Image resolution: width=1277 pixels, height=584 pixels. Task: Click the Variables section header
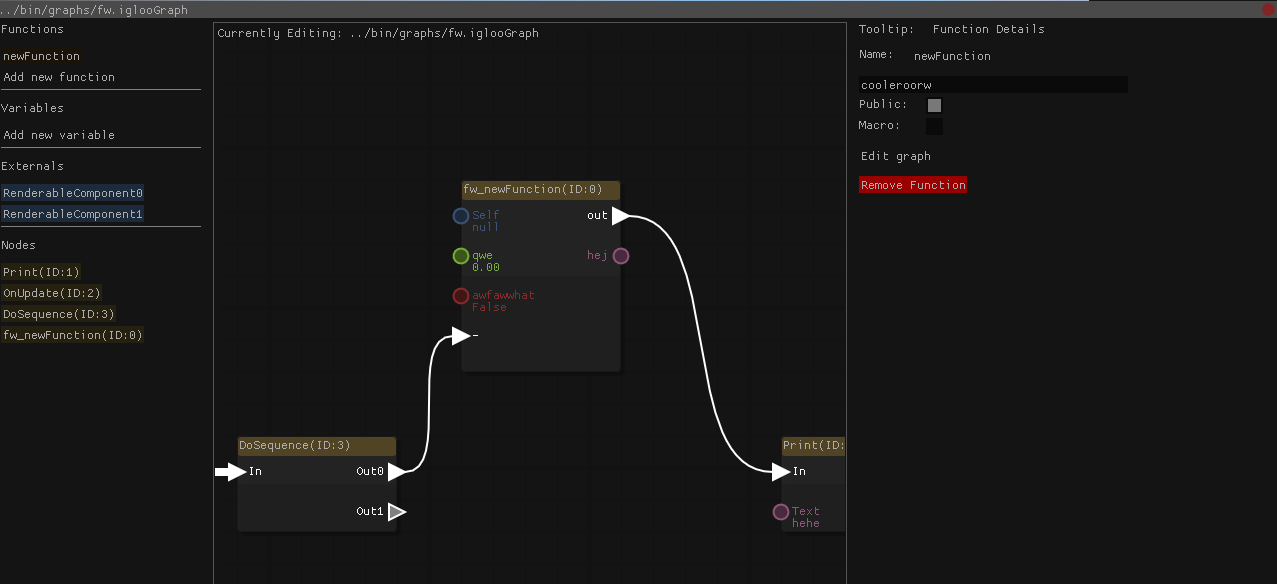point(32,108)
